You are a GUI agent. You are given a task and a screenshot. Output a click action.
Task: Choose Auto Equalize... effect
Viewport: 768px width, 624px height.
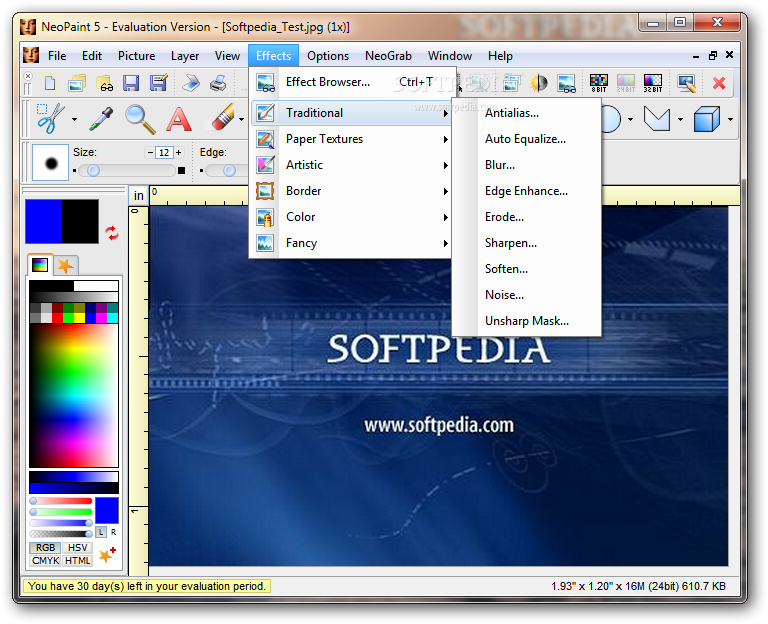pos(527,139)
